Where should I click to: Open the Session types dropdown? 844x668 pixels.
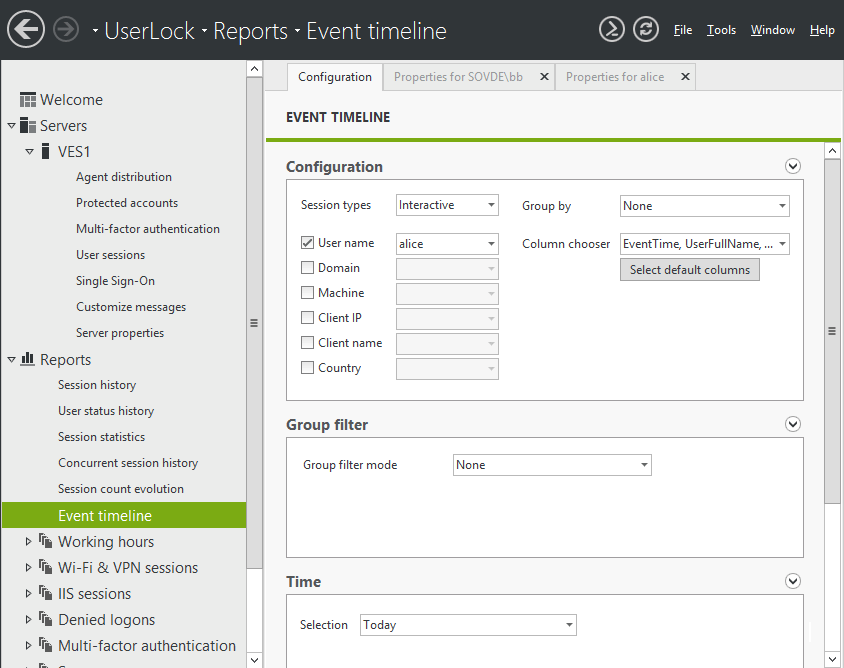(x=447, y=205)
